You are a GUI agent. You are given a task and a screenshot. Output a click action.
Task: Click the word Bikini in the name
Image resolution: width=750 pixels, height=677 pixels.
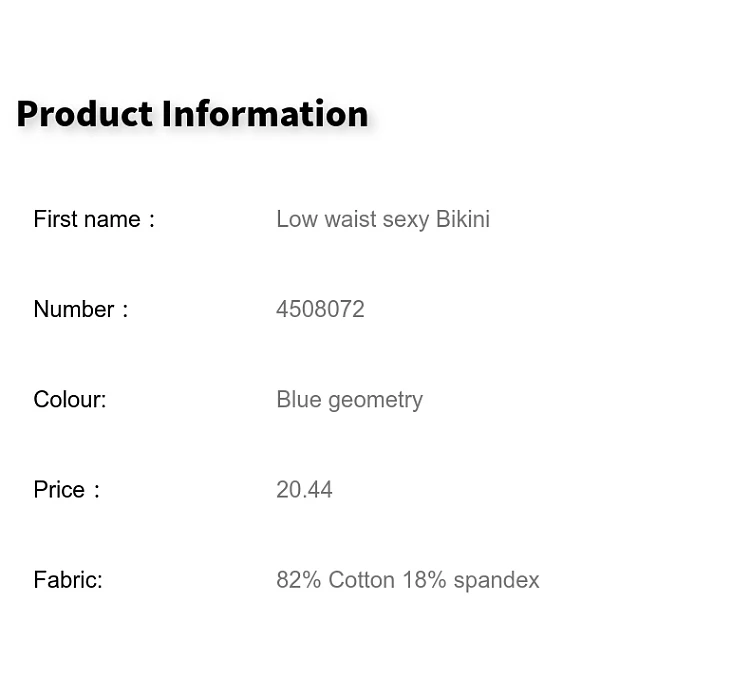[463, 219]
